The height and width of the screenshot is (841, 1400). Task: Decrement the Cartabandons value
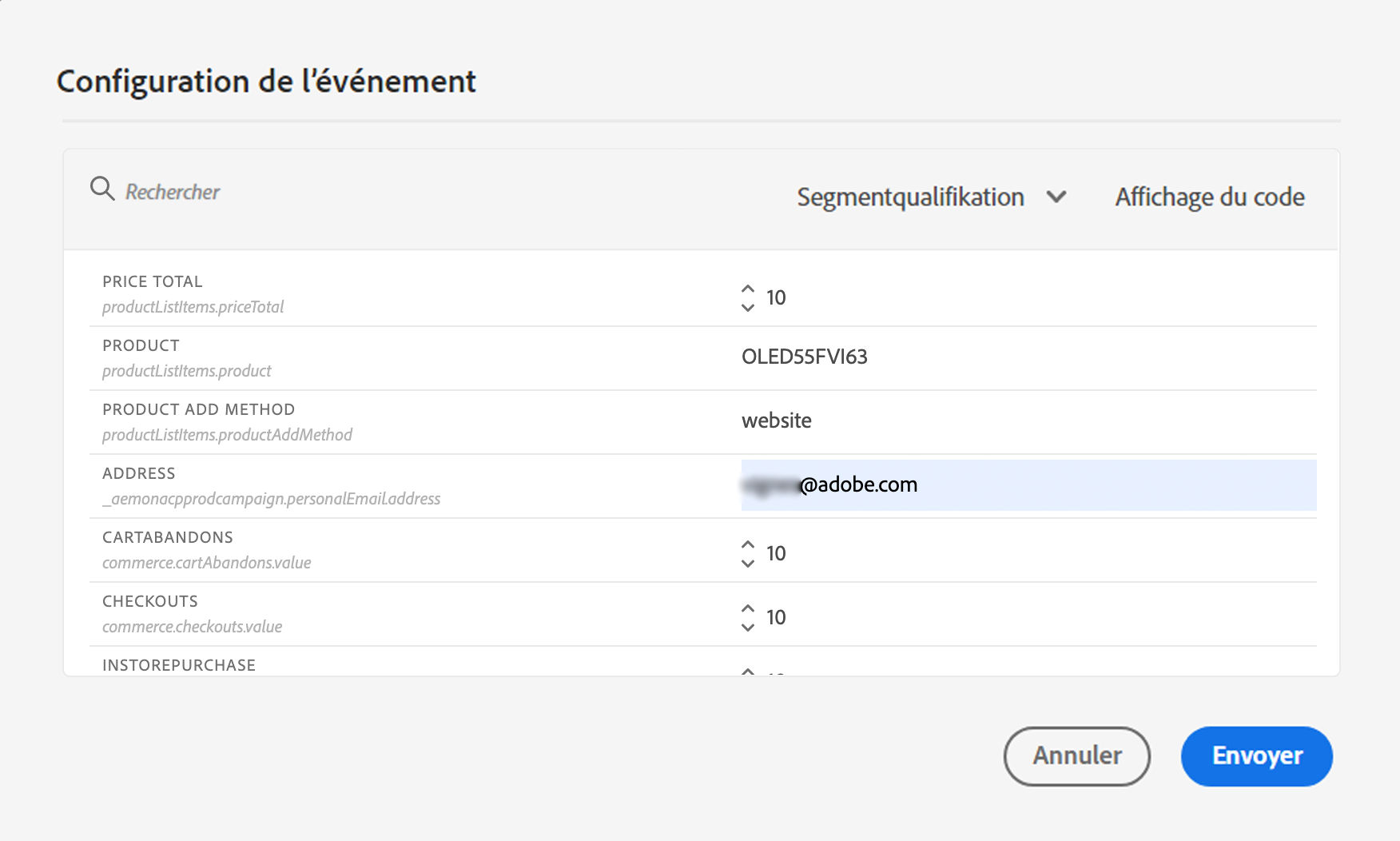748,564
